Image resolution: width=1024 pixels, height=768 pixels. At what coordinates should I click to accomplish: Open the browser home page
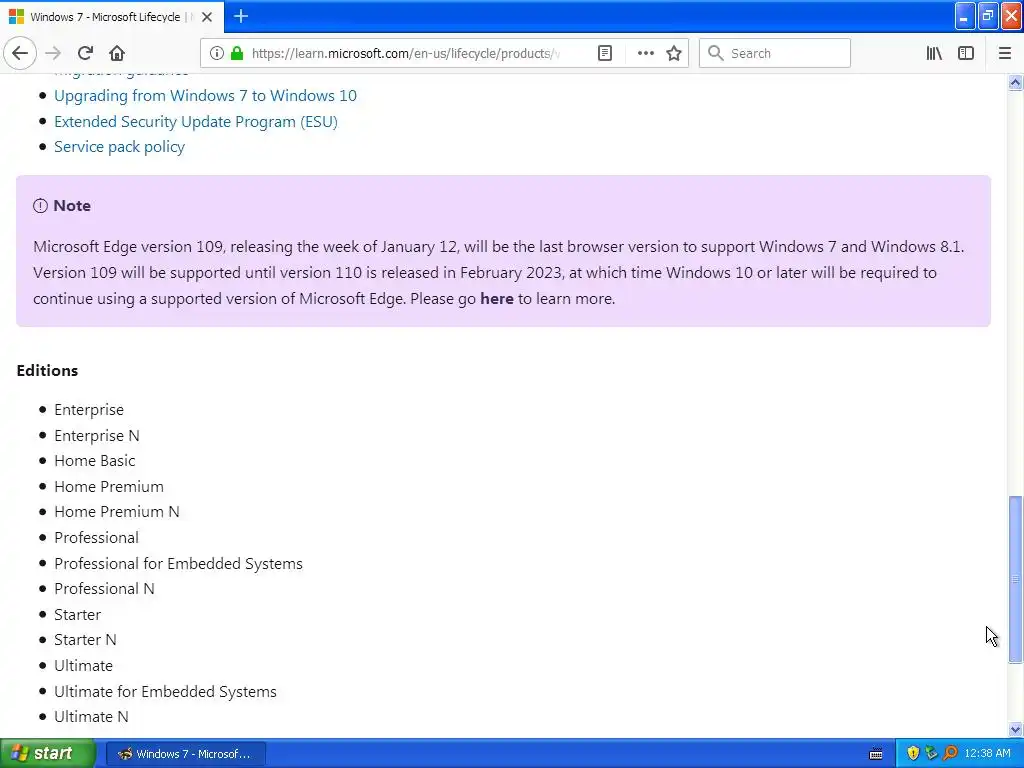tap(117, 54)
